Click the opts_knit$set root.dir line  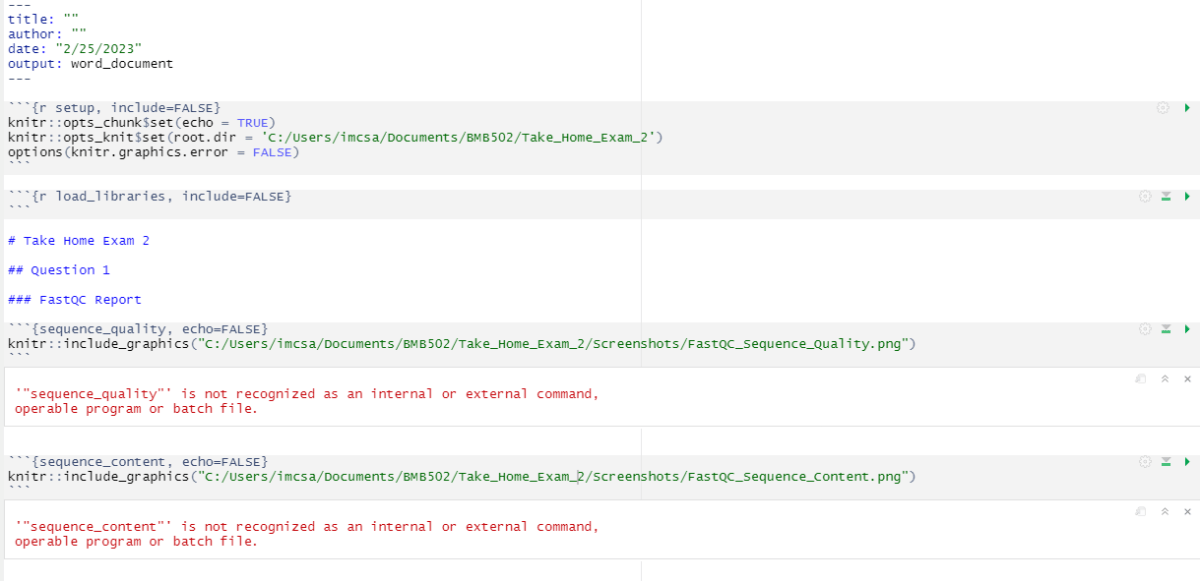click(336, 138)
